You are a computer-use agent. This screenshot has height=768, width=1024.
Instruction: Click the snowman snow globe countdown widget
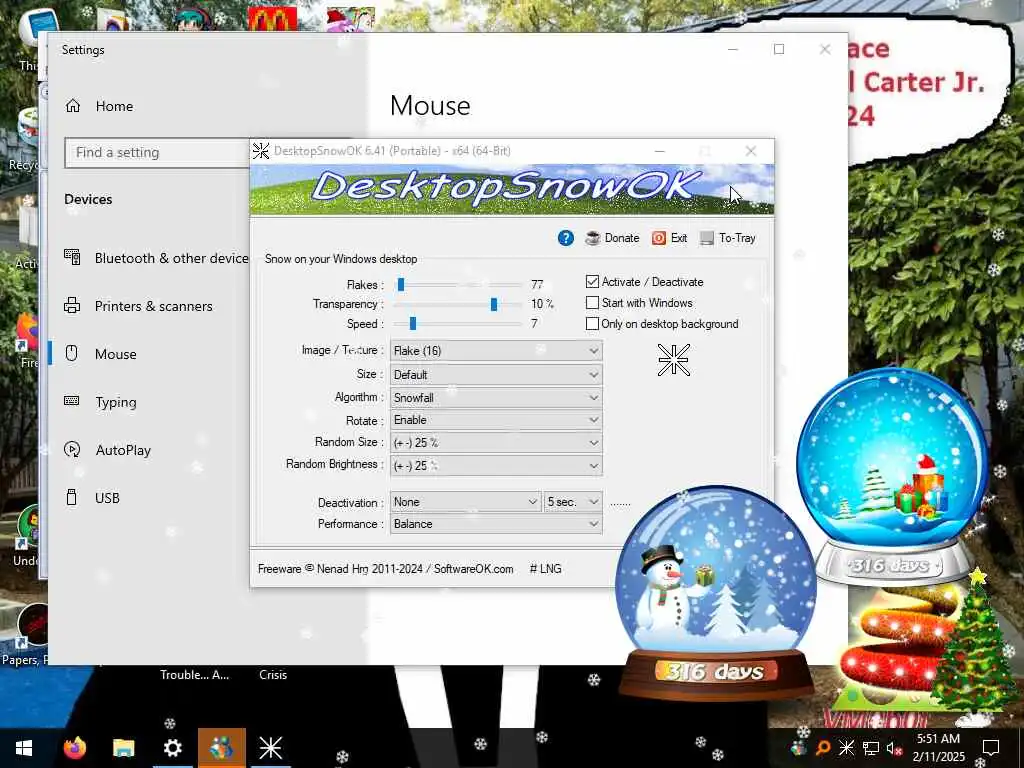click(x=716, y=593)
